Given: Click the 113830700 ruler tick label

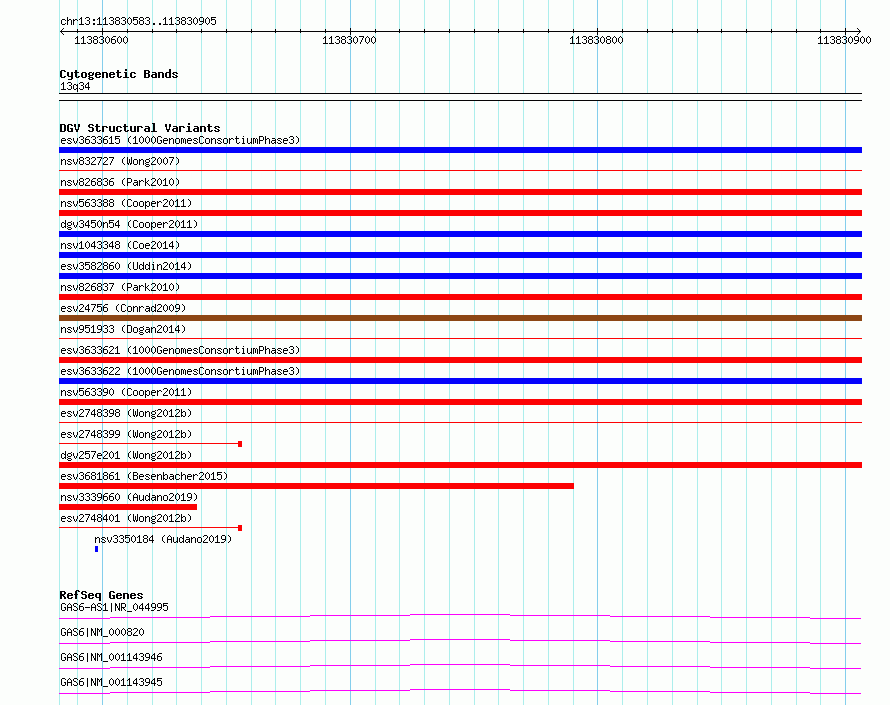Looking at the screenshot, I should pyautogui.click(x=349, y=40).
